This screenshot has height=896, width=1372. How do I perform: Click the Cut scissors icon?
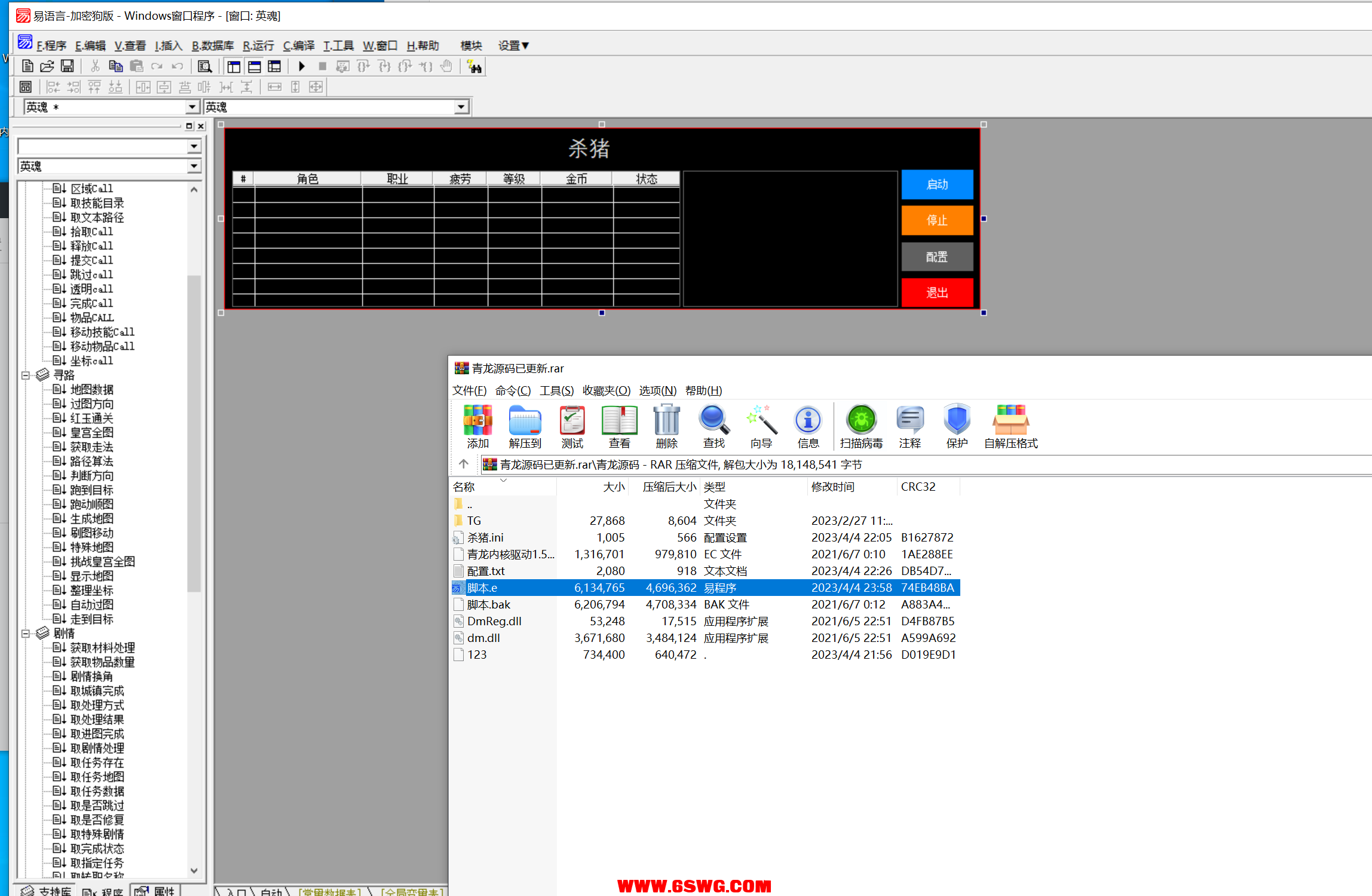tap(95, 66)
